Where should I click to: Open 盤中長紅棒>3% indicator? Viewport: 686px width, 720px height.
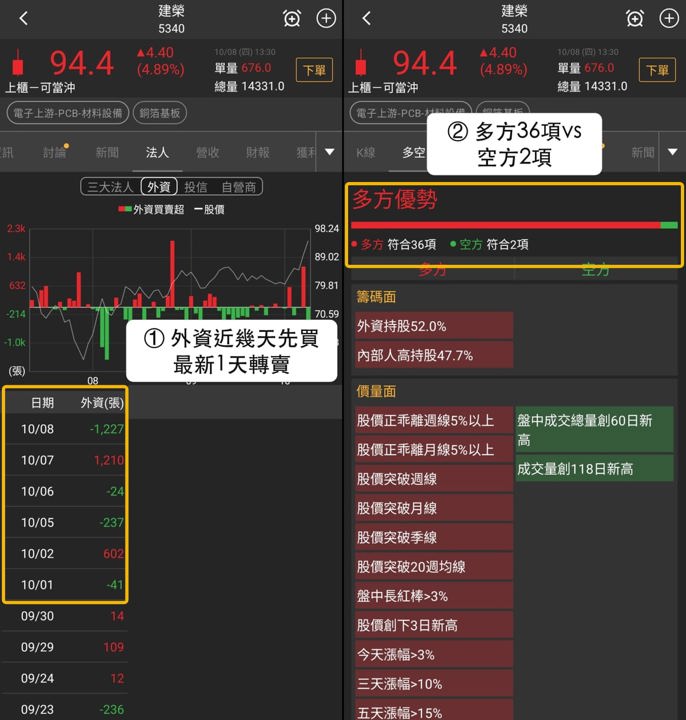pyautogui.click(x=433, y=596)
